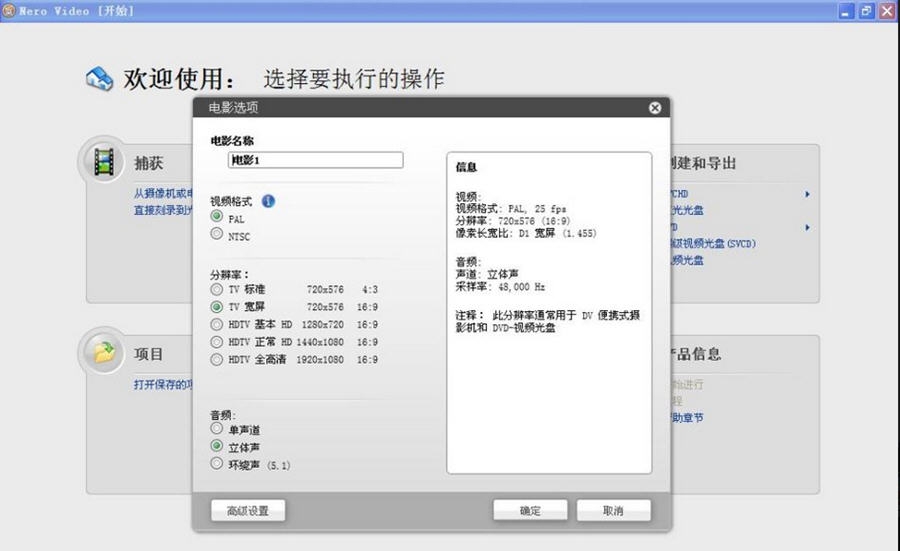Click the film strip 捕获 icon

(x=103, y=161)
